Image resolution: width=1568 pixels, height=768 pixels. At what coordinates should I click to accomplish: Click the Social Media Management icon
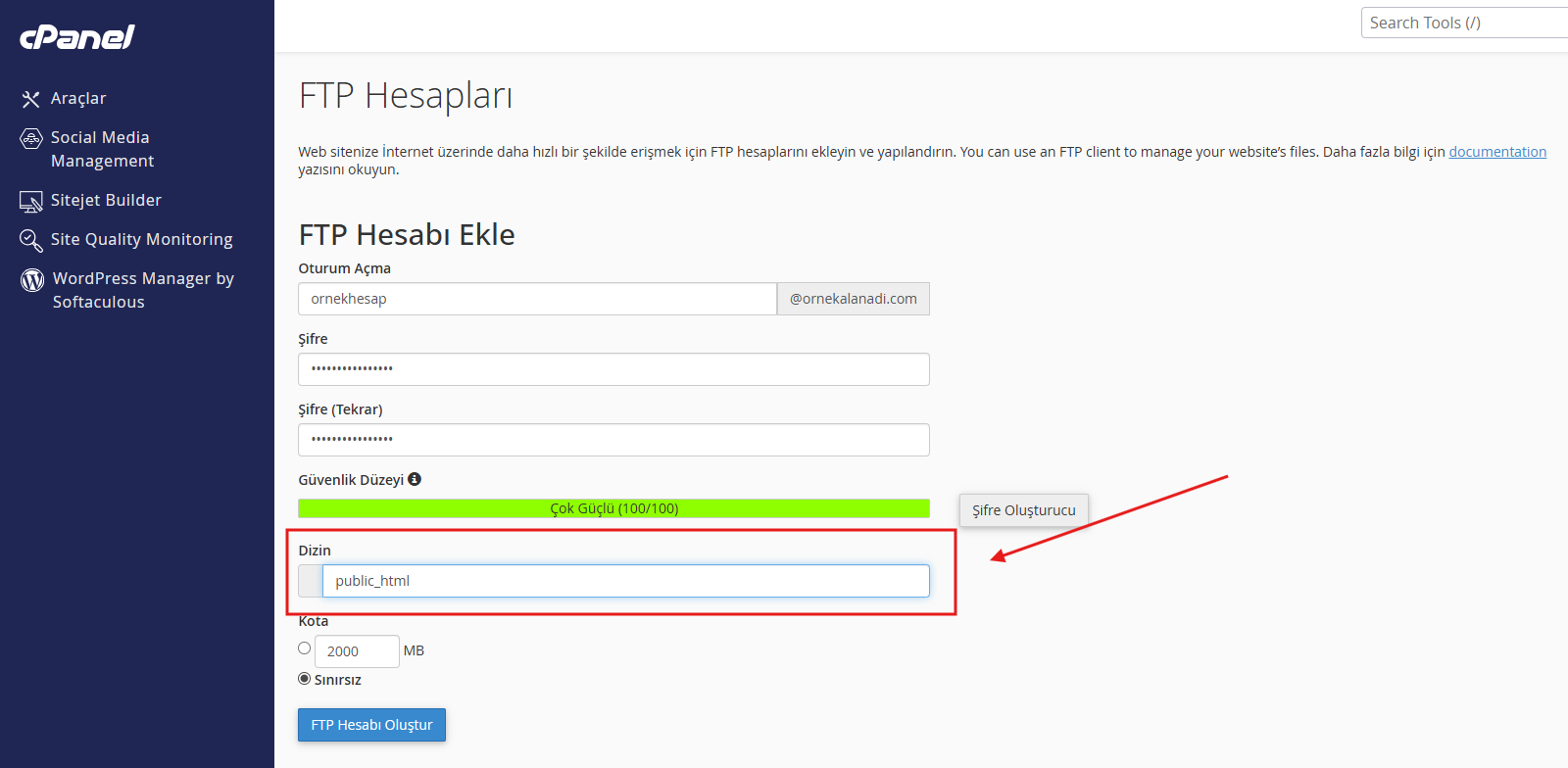(31, 138)
